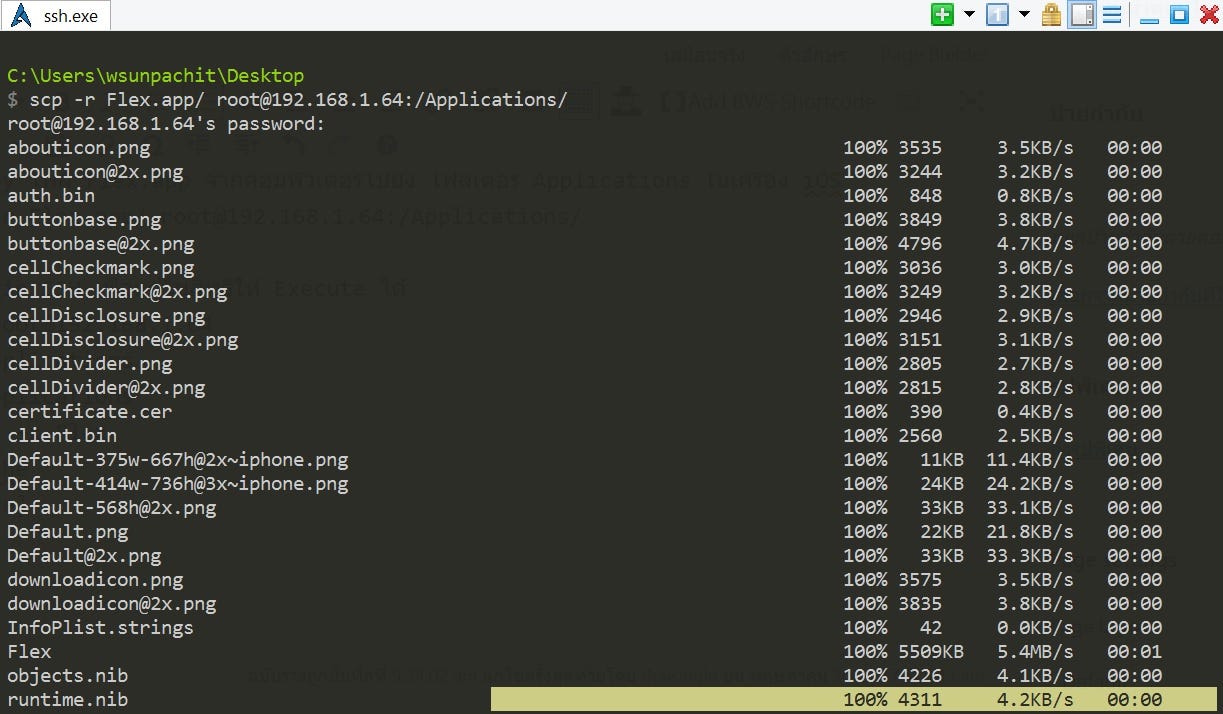Click the tab's logo icon beside ssh.exe
This screenshot has height=714, width=1223.
click(x=21, y=16)
